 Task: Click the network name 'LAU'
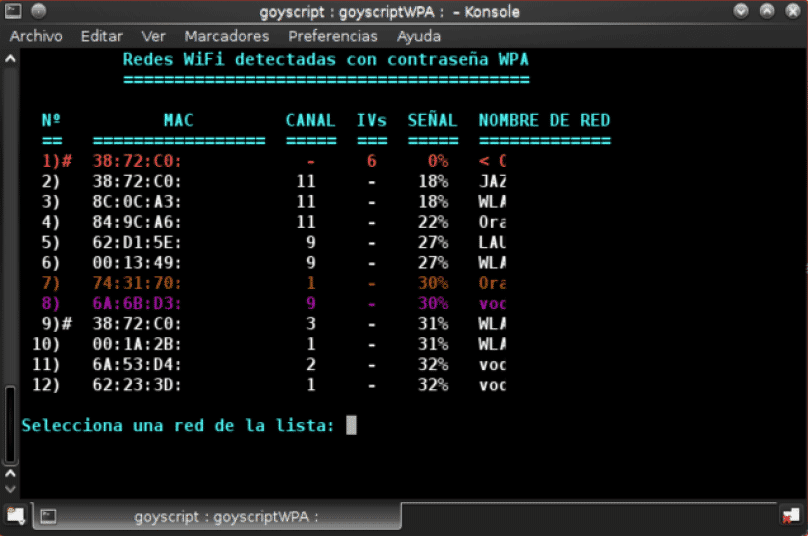click(x=492, y=242)
